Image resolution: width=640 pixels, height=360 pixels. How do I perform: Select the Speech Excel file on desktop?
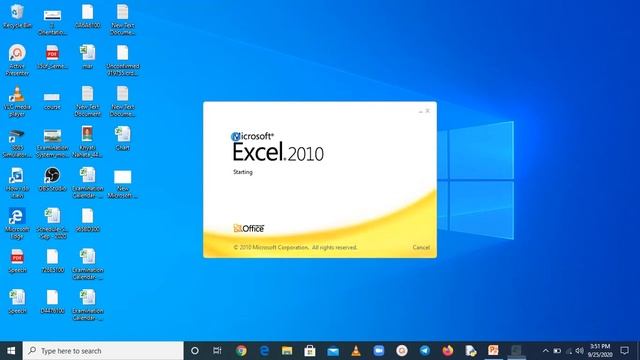click(x=17, y=301)
